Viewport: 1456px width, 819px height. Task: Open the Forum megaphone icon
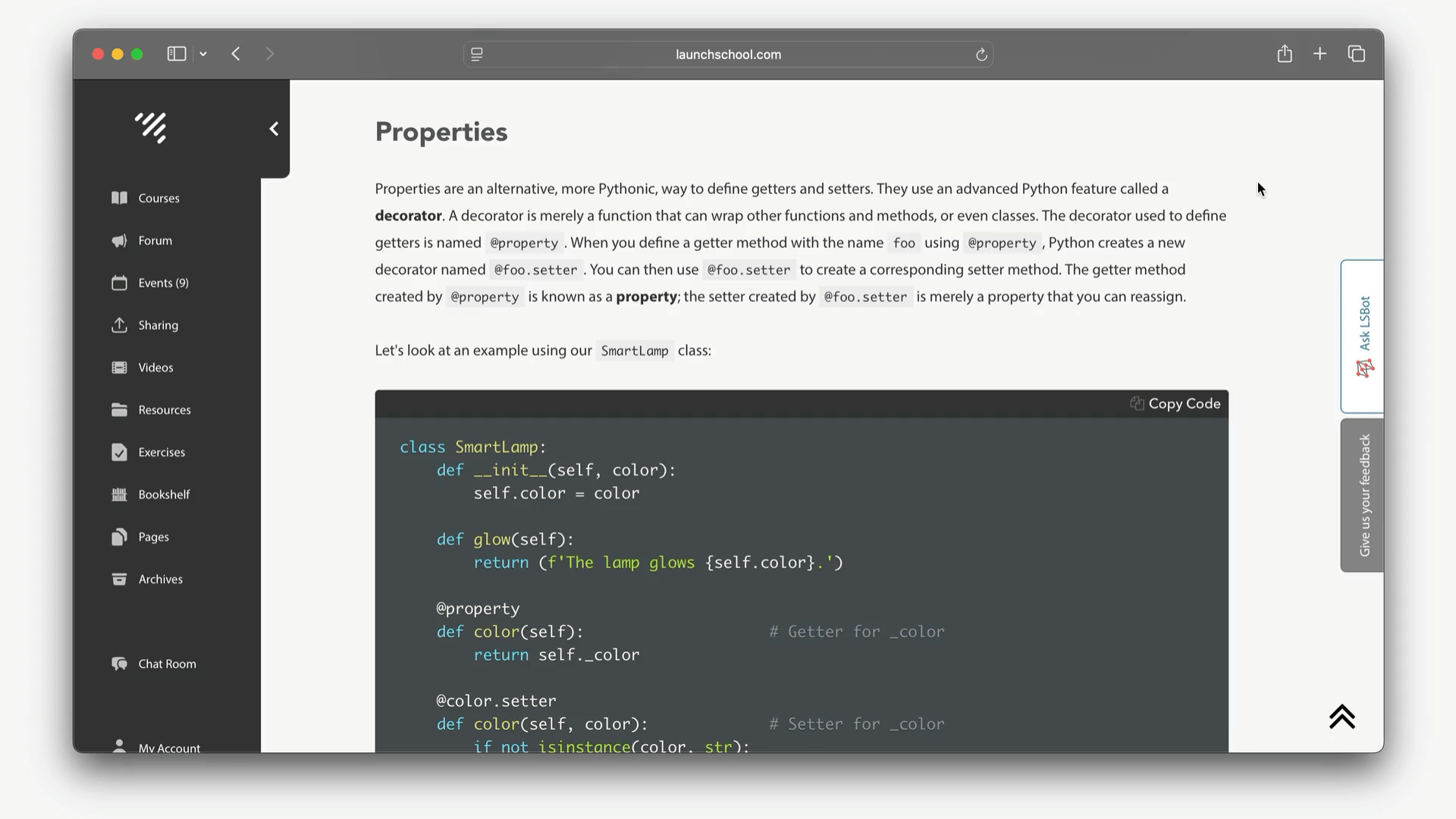119,240
